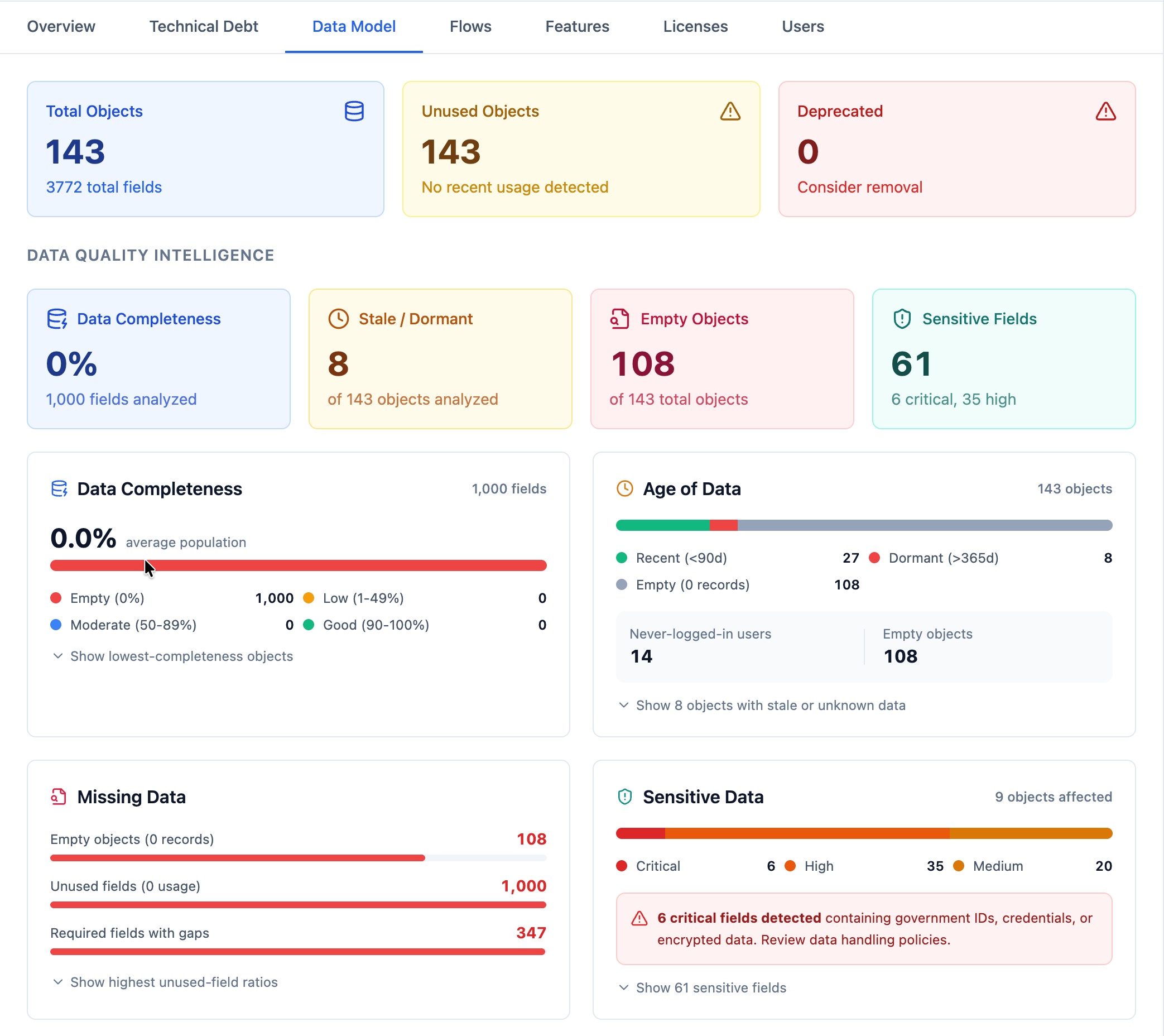Click the average population progress bar
1164x1036 pixels.
[x=299, y=565]
